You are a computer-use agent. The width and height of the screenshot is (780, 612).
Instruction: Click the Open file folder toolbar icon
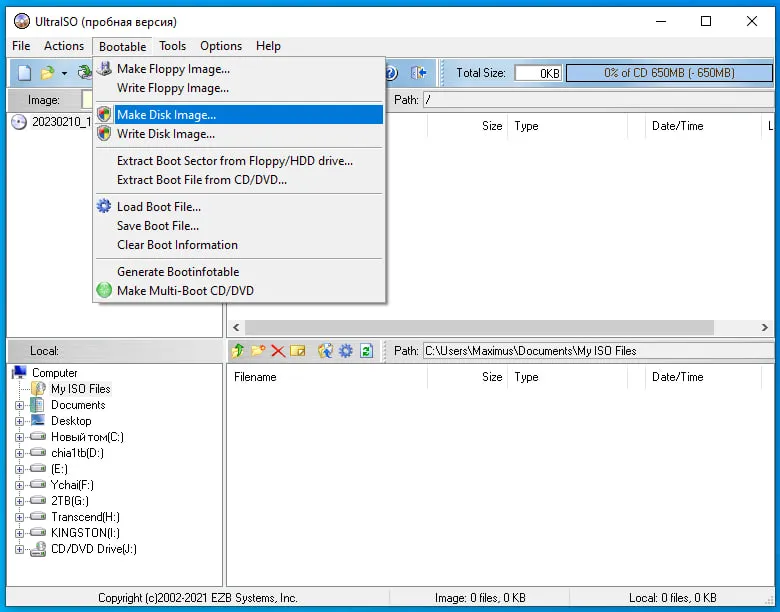47,73
